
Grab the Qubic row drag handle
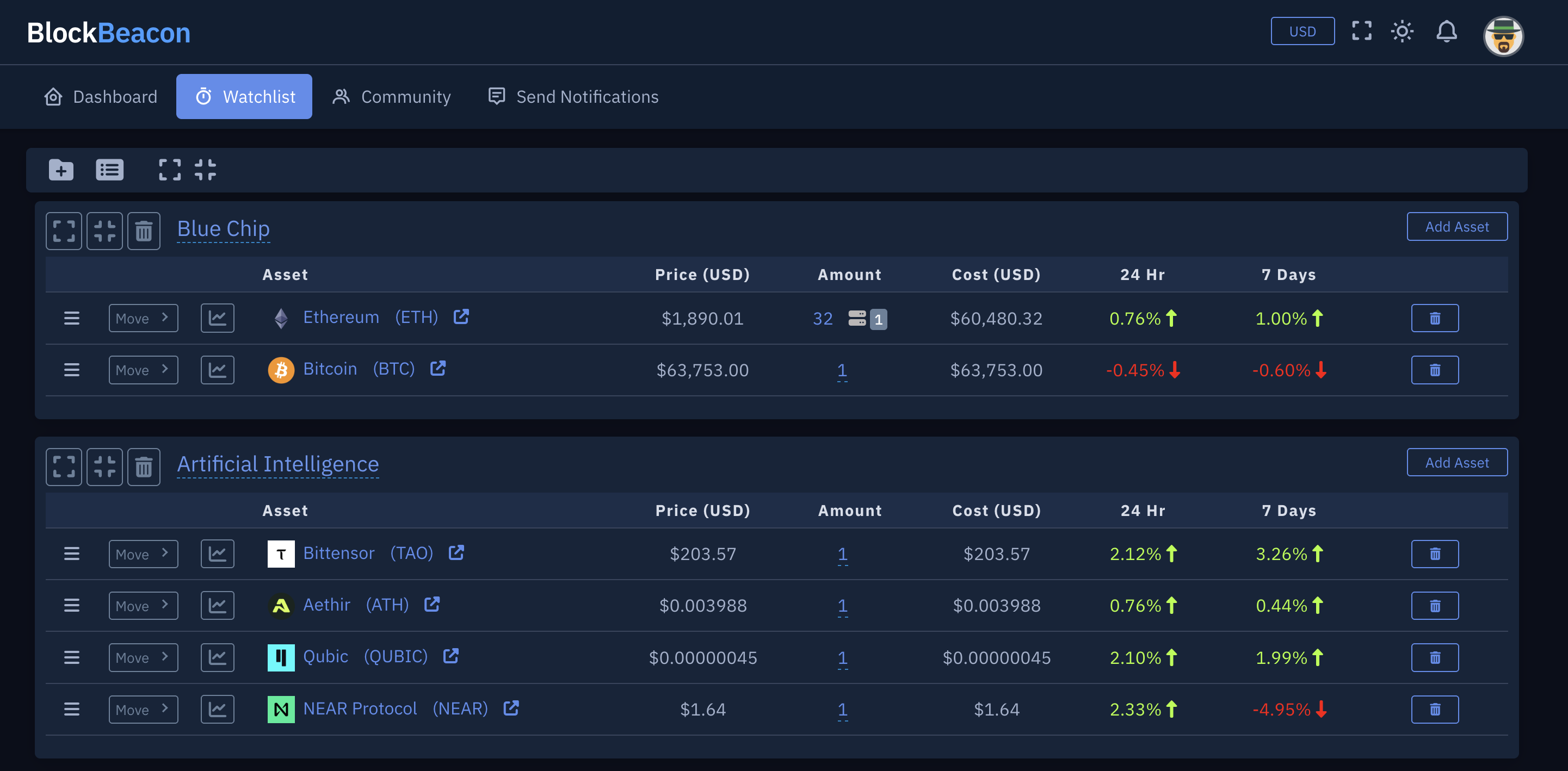[x=72, y=658]
